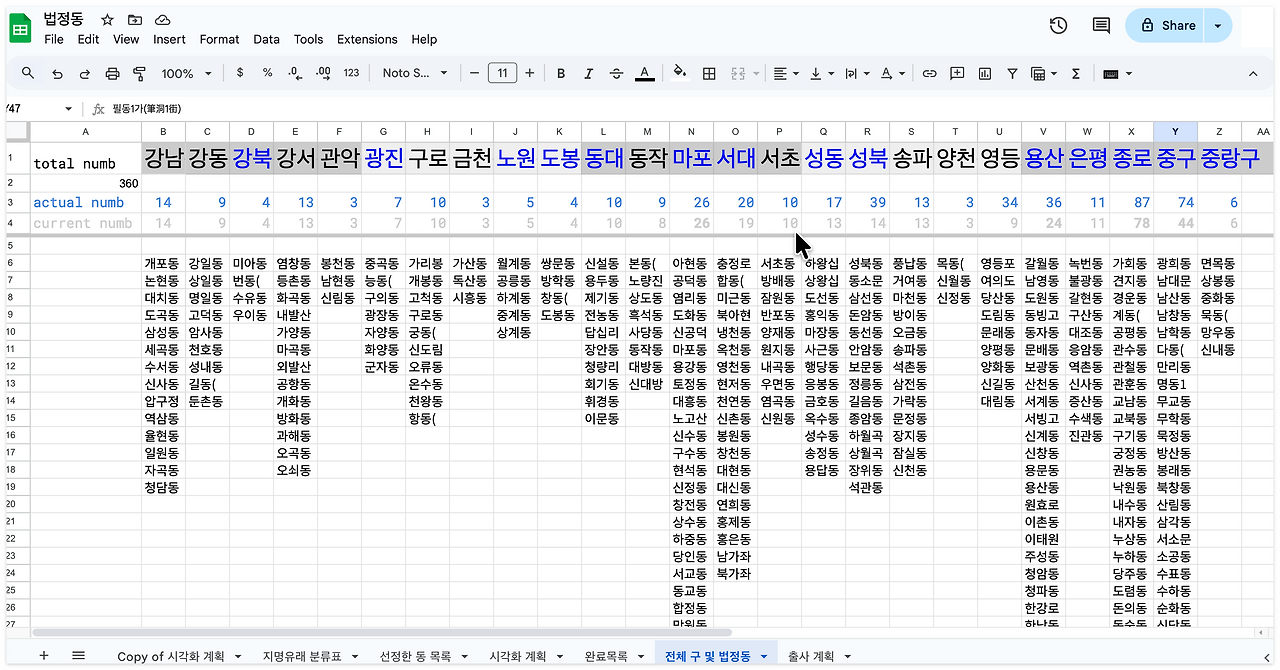Switch to the 완료목록 sheet tab
This screenshot has width=1280, height=670.
[608, 655]
